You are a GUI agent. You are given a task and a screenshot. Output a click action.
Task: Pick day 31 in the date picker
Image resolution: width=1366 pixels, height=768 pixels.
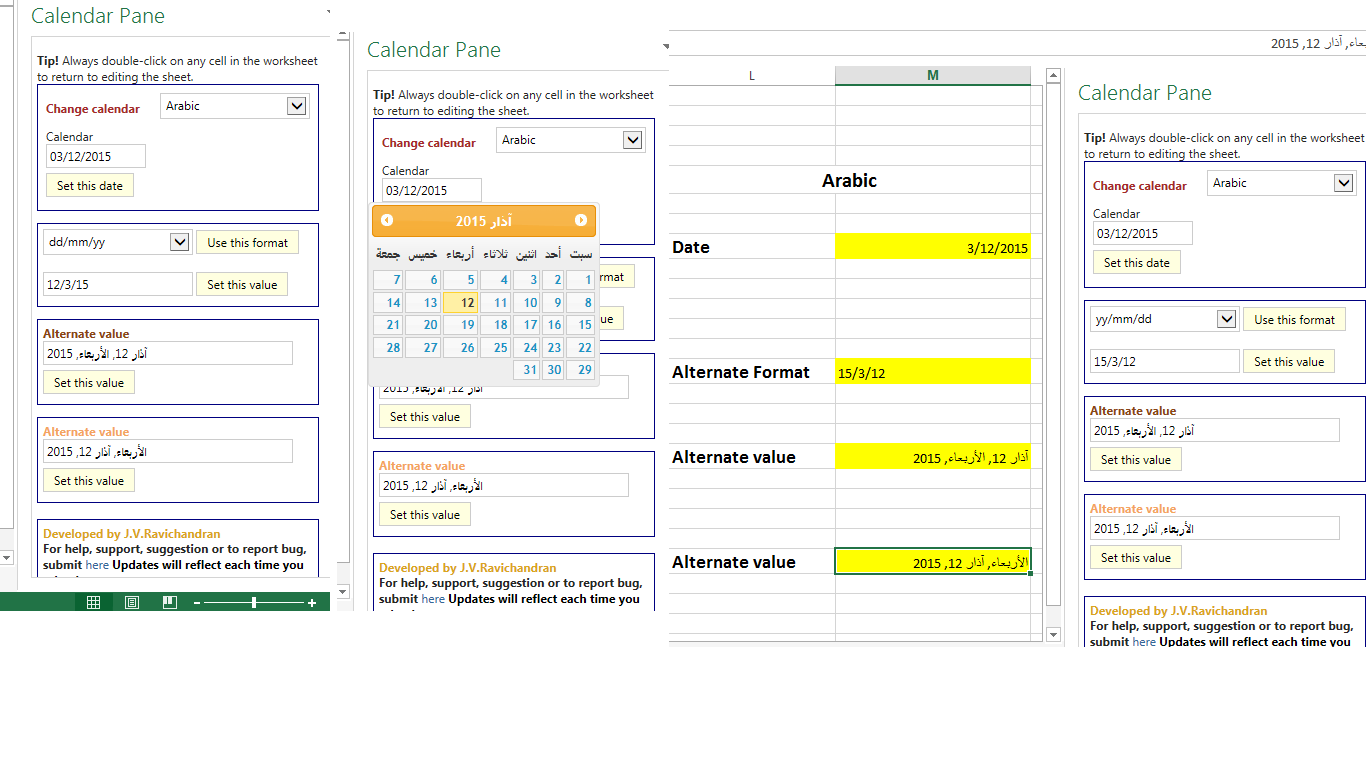click(527, 369)
